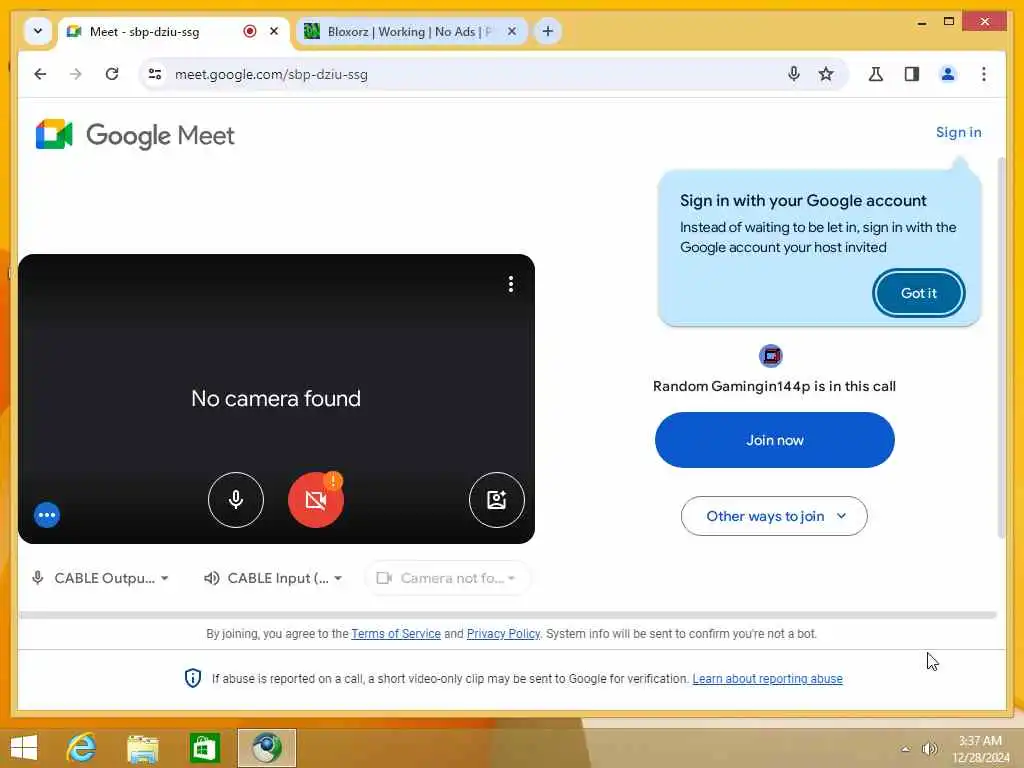Mute the microphone in the preview
This screenshot has height=768, width=1024.
pyautogui.click(x=236, y=500)
